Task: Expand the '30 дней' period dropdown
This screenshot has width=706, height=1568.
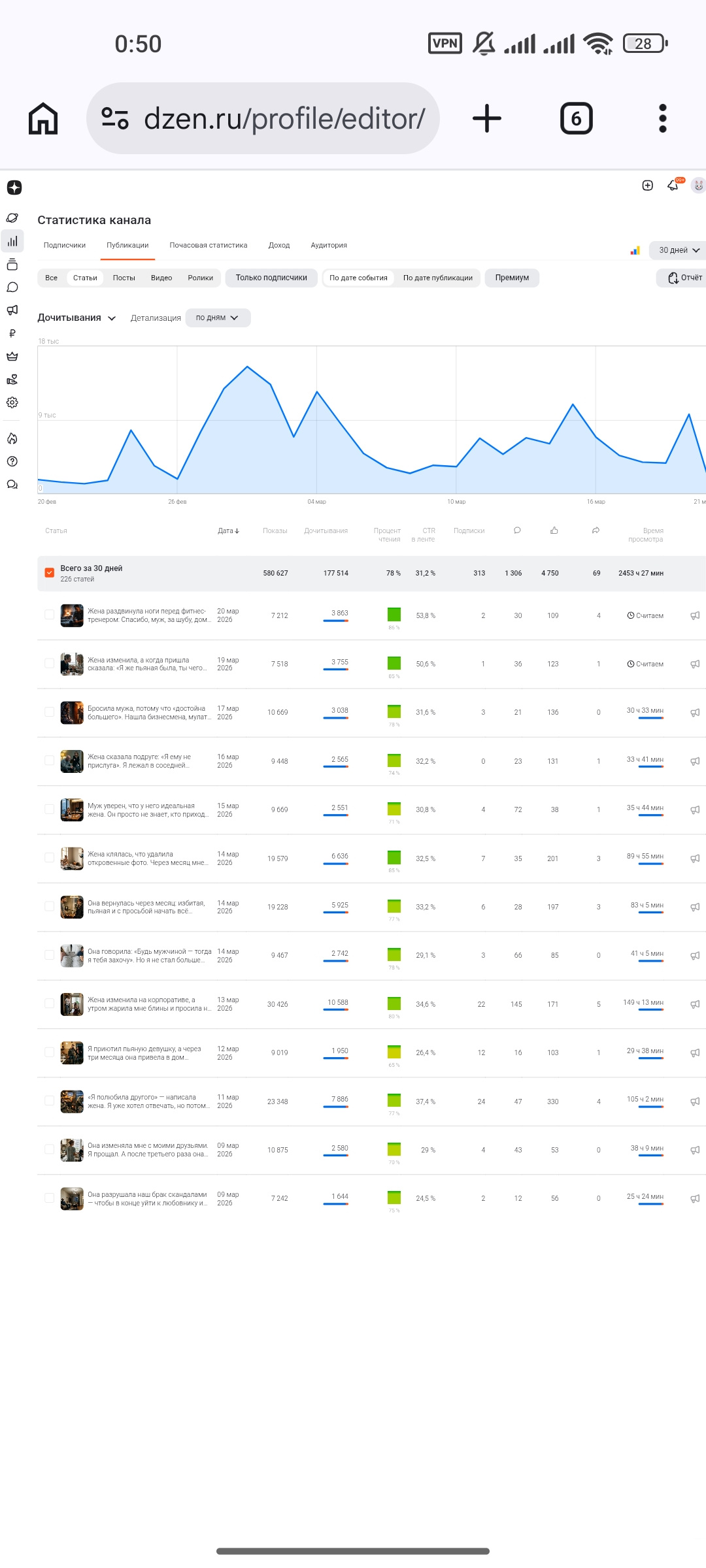Action: pos(679,250)
